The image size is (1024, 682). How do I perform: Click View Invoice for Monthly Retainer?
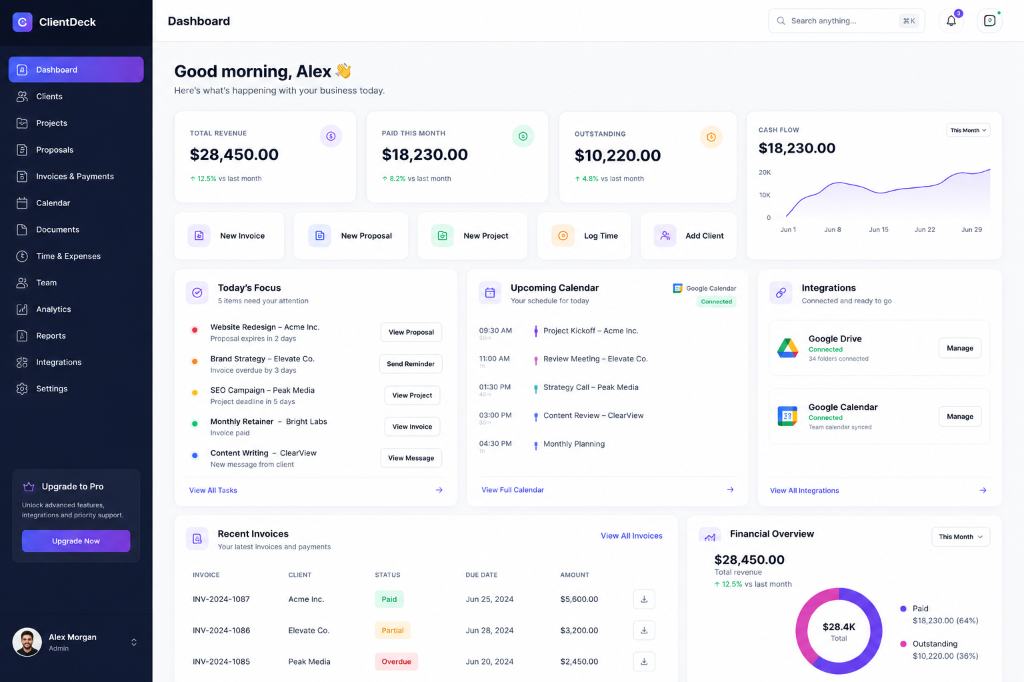point(412,427)
